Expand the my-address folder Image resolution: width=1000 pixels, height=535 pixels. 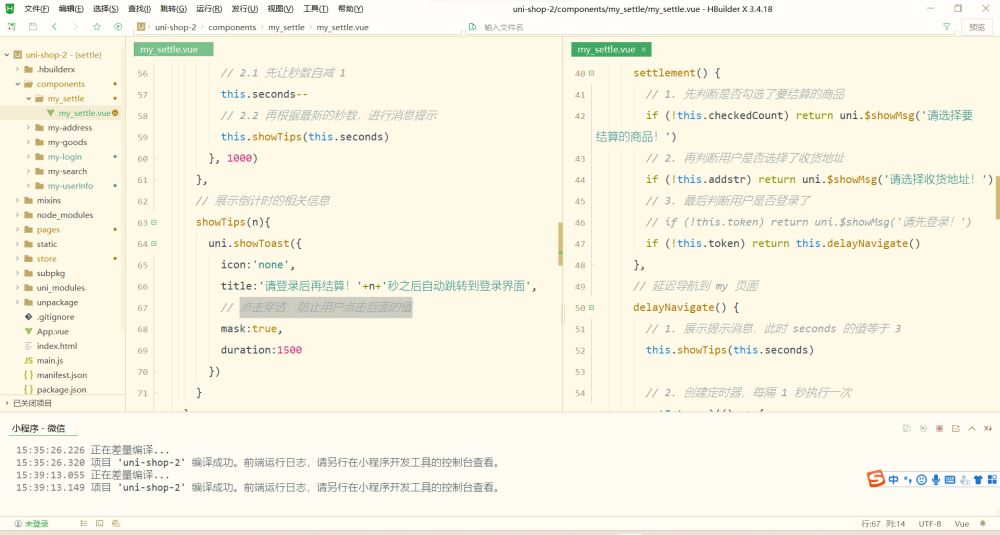28,128
